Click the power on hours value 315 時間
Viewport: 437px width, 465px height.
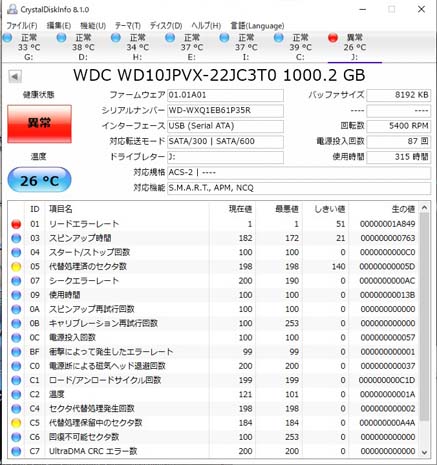(x=399, y=157)
